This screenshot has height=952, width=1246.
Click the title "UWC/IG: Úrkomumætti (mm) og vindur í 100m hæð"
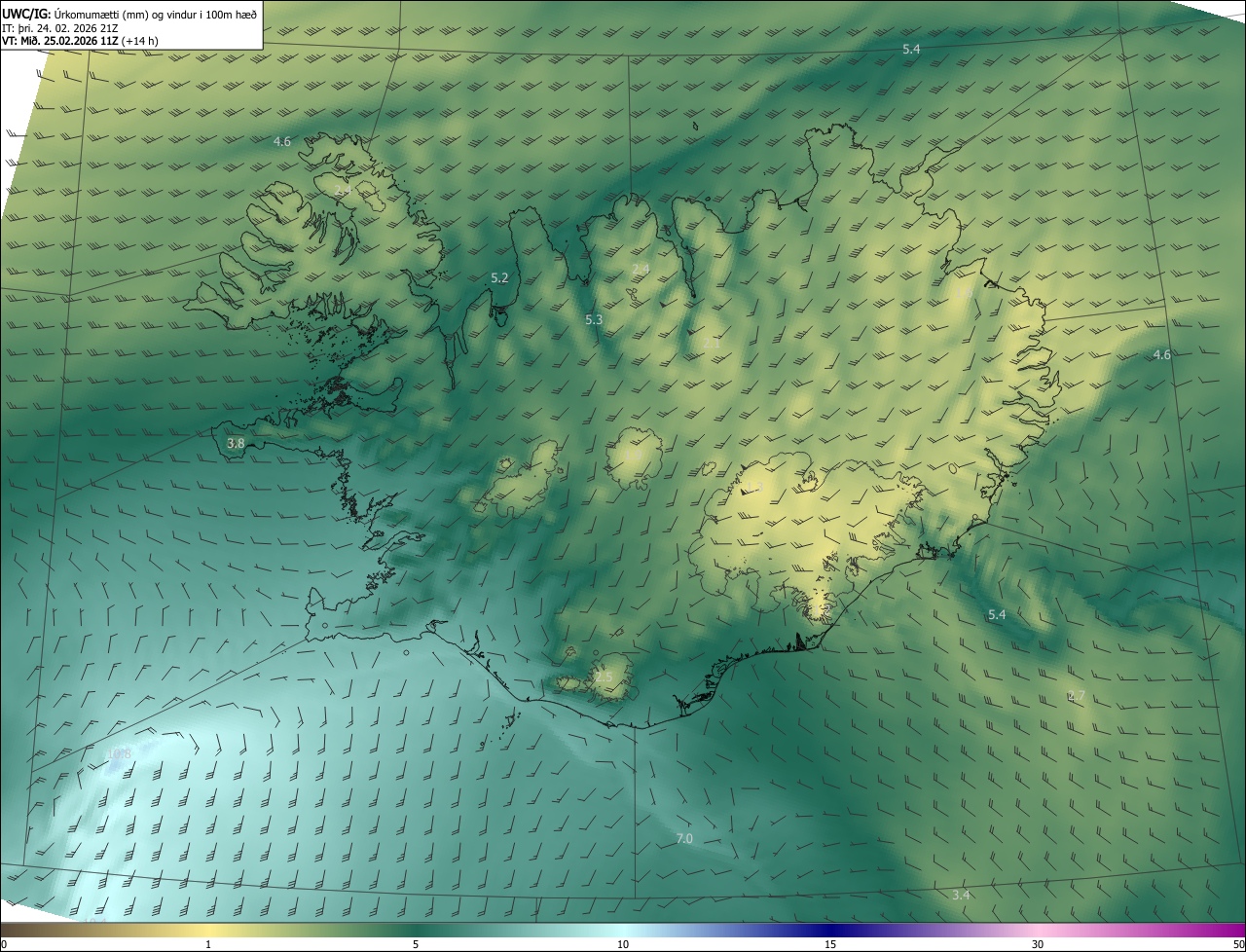point(129,14)
